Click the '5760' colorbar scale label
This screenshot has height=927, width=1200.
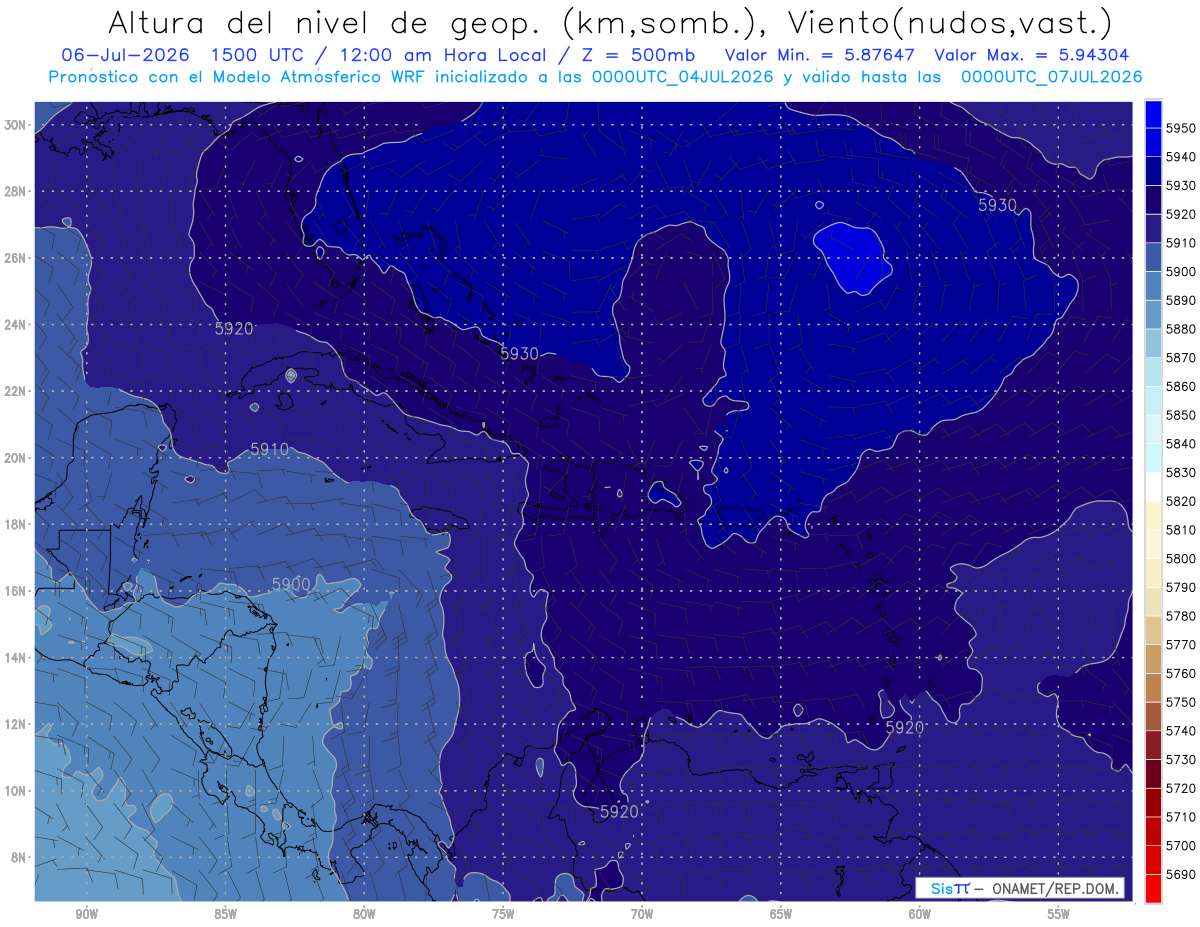1181,673
